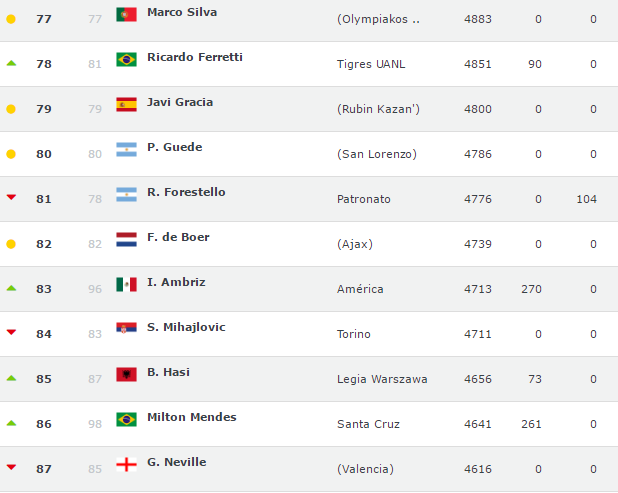Open Marco Silva's coach profile
This screenshot has width=618, height=493.
(x=181, y=12)
